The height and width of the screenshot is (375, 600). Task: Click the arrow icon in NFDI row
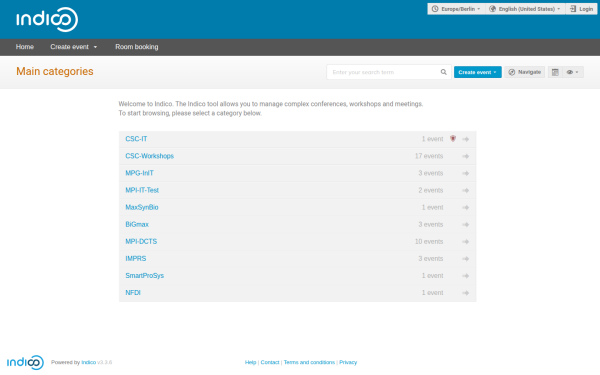[466, 293]
